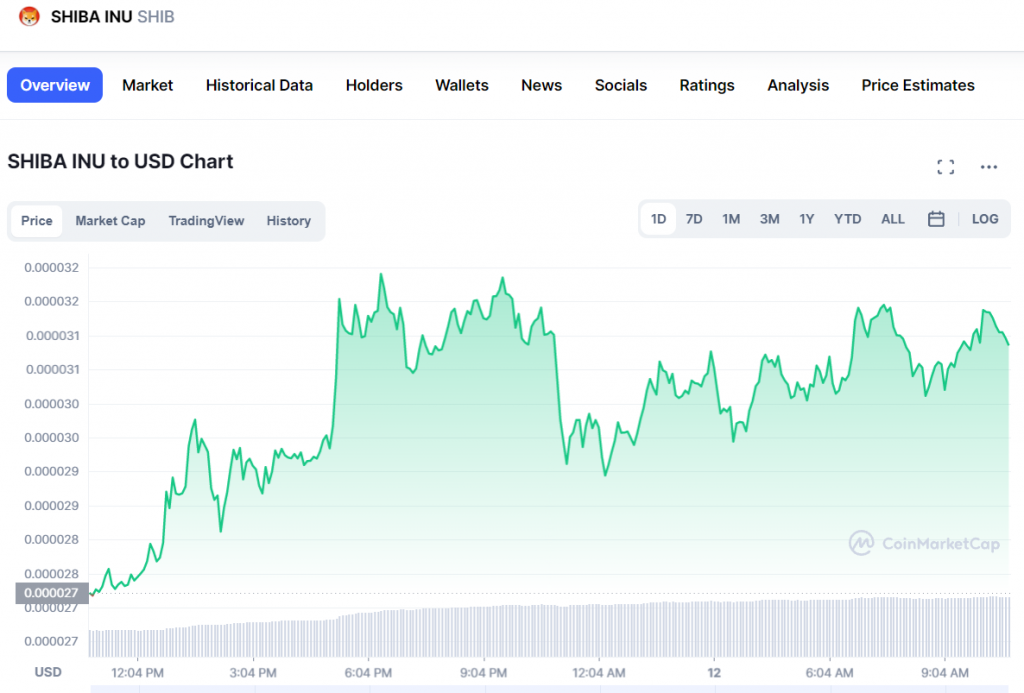Switch chart to Market Cap view
1024x693 pixels.
click(x=110, y=221)
